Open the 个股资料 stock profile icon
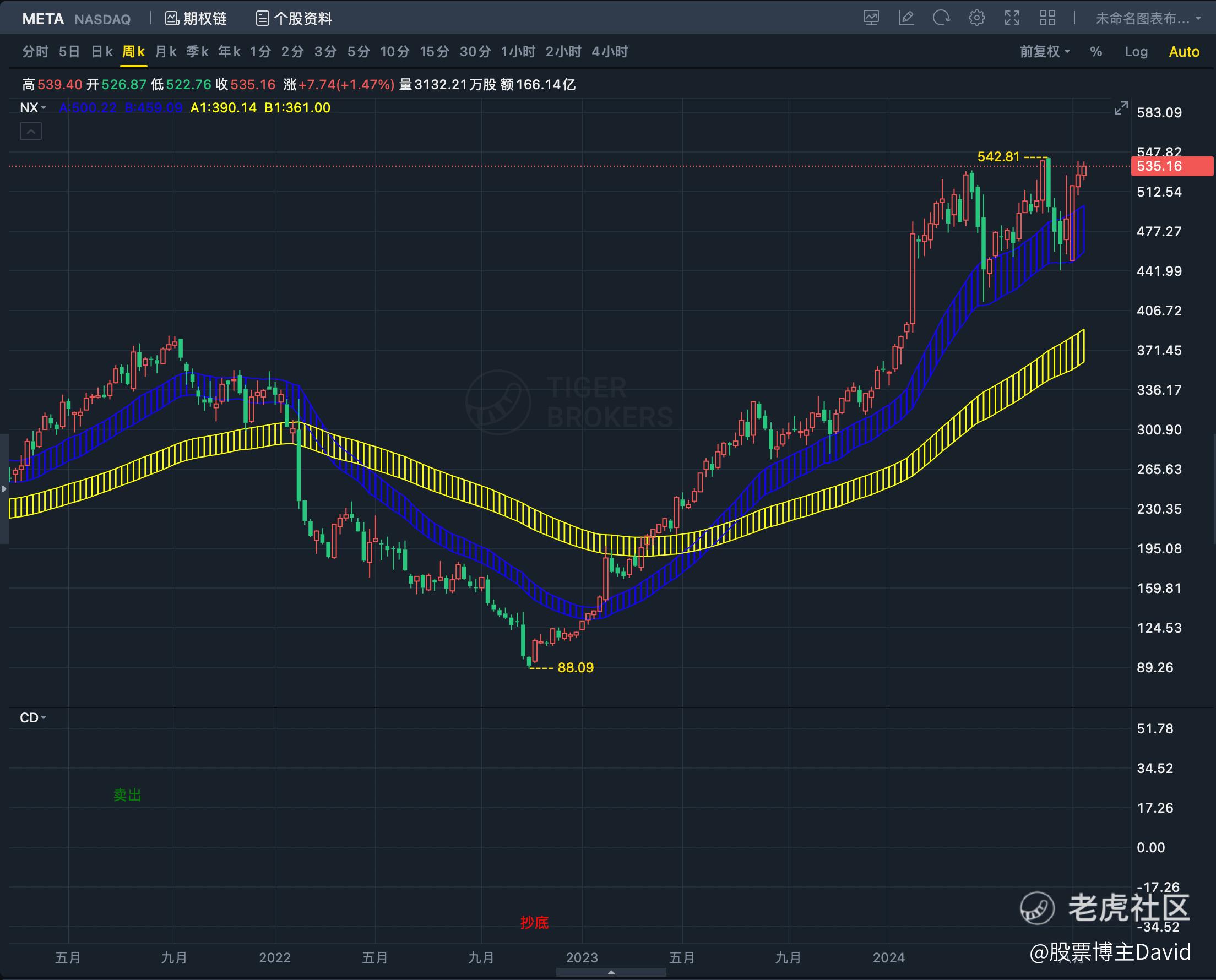This screenshot has height=980, width=1216. click(263, 19)
